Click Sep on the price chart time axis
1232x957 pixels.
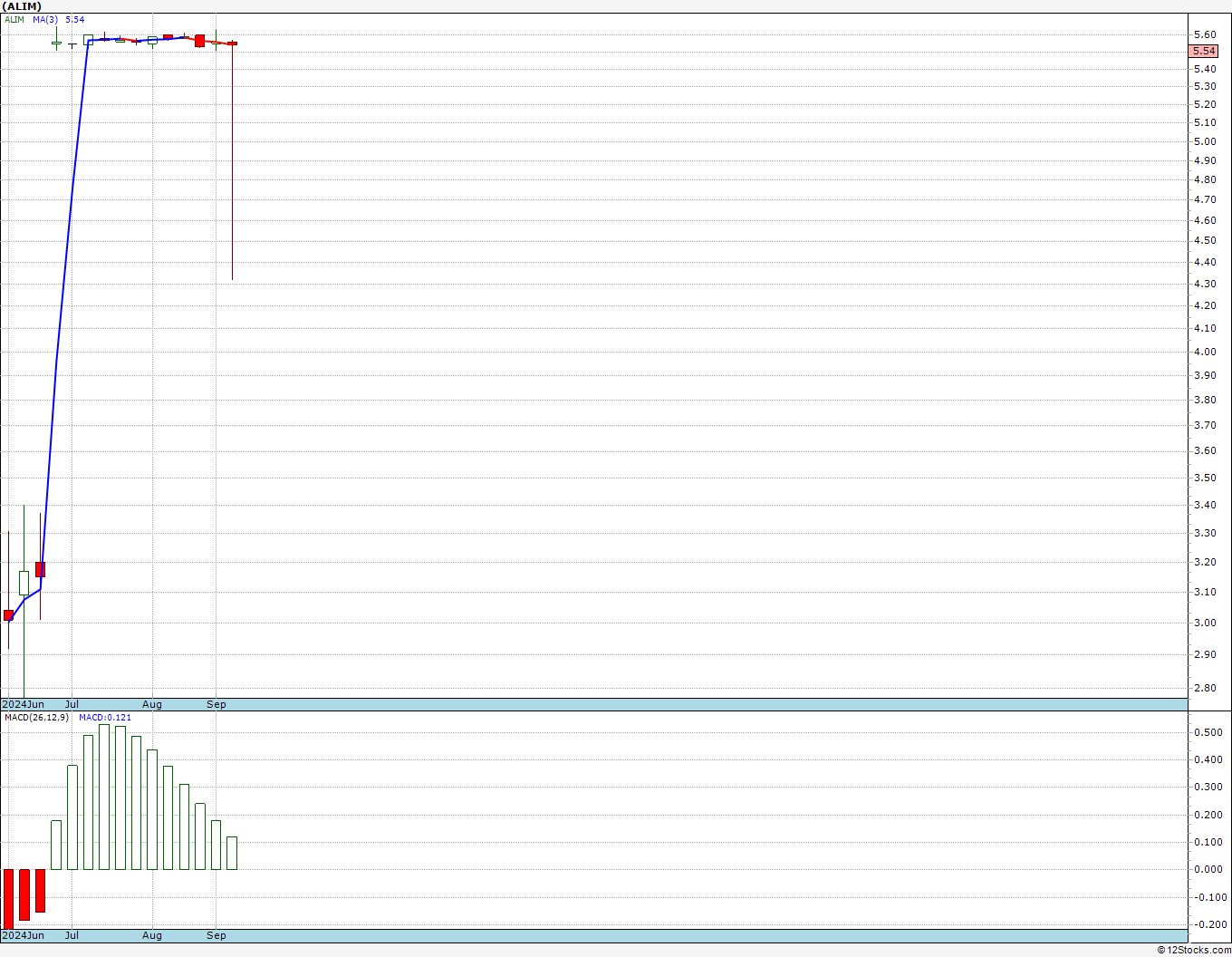tap(217, 704)
